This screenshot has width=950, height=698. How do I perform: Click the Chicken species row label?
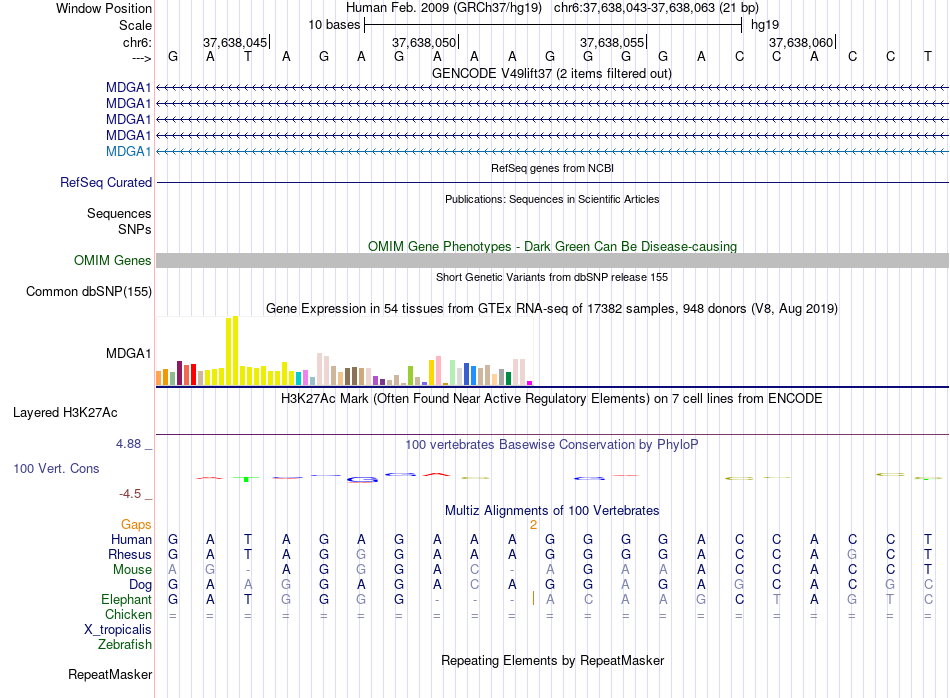[x=128, y=614]
